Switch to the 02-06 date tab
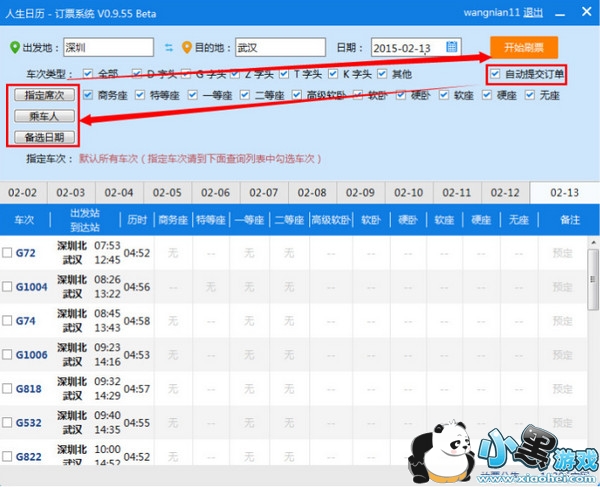Viewport: 600px width, 487px height. (216, 192)
